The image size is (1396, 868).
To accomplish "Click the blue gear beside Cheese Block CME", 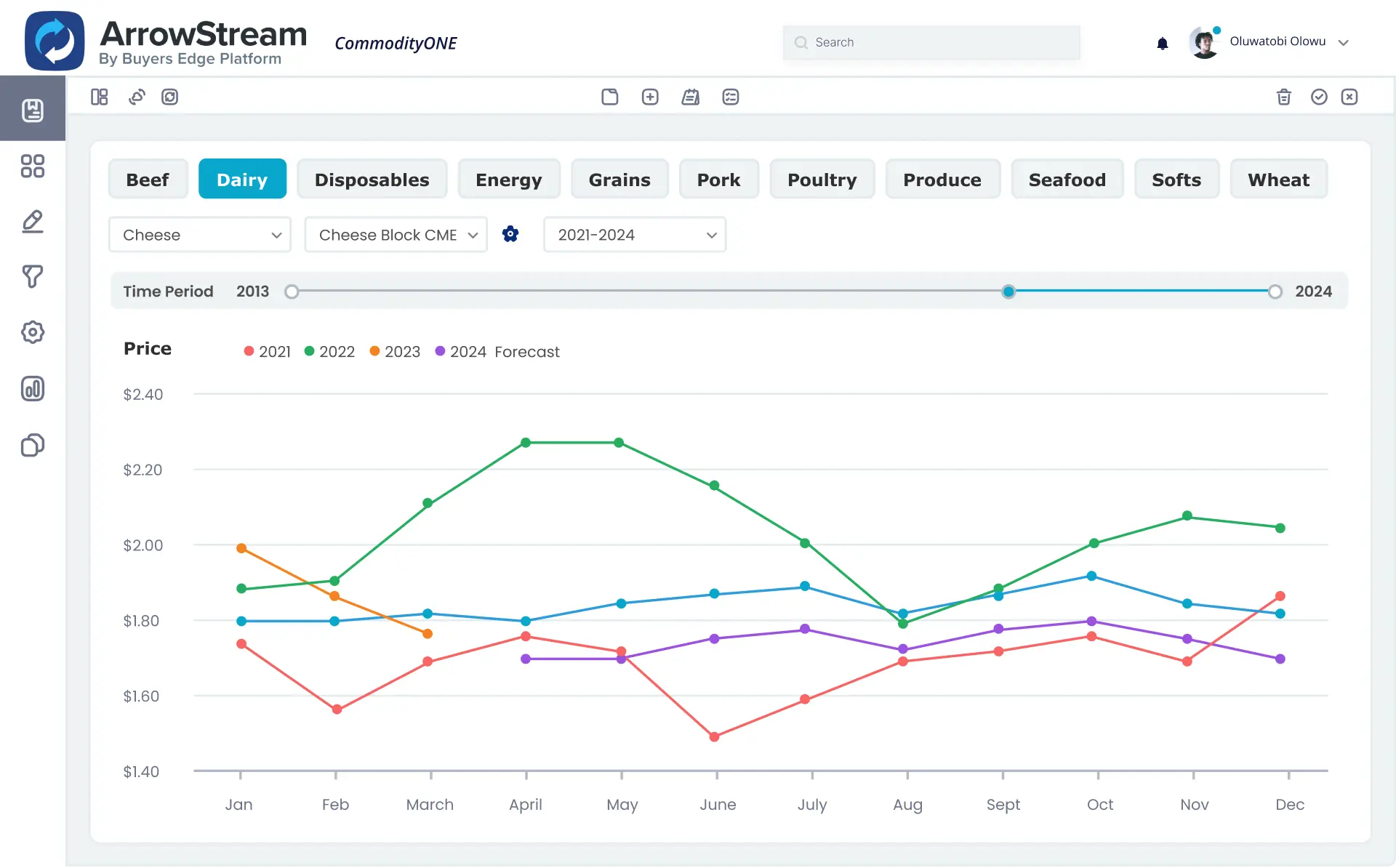I will [x=510, y=234].
